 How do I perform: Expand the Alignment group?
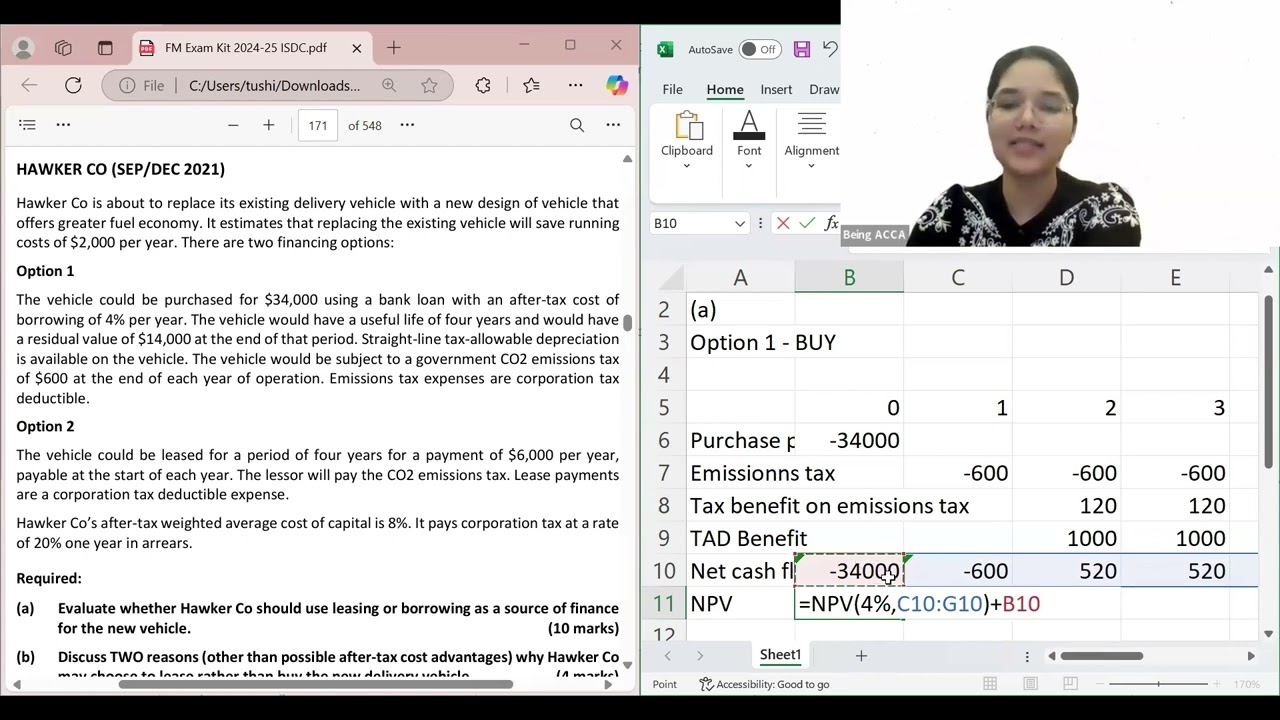(811, 140)
